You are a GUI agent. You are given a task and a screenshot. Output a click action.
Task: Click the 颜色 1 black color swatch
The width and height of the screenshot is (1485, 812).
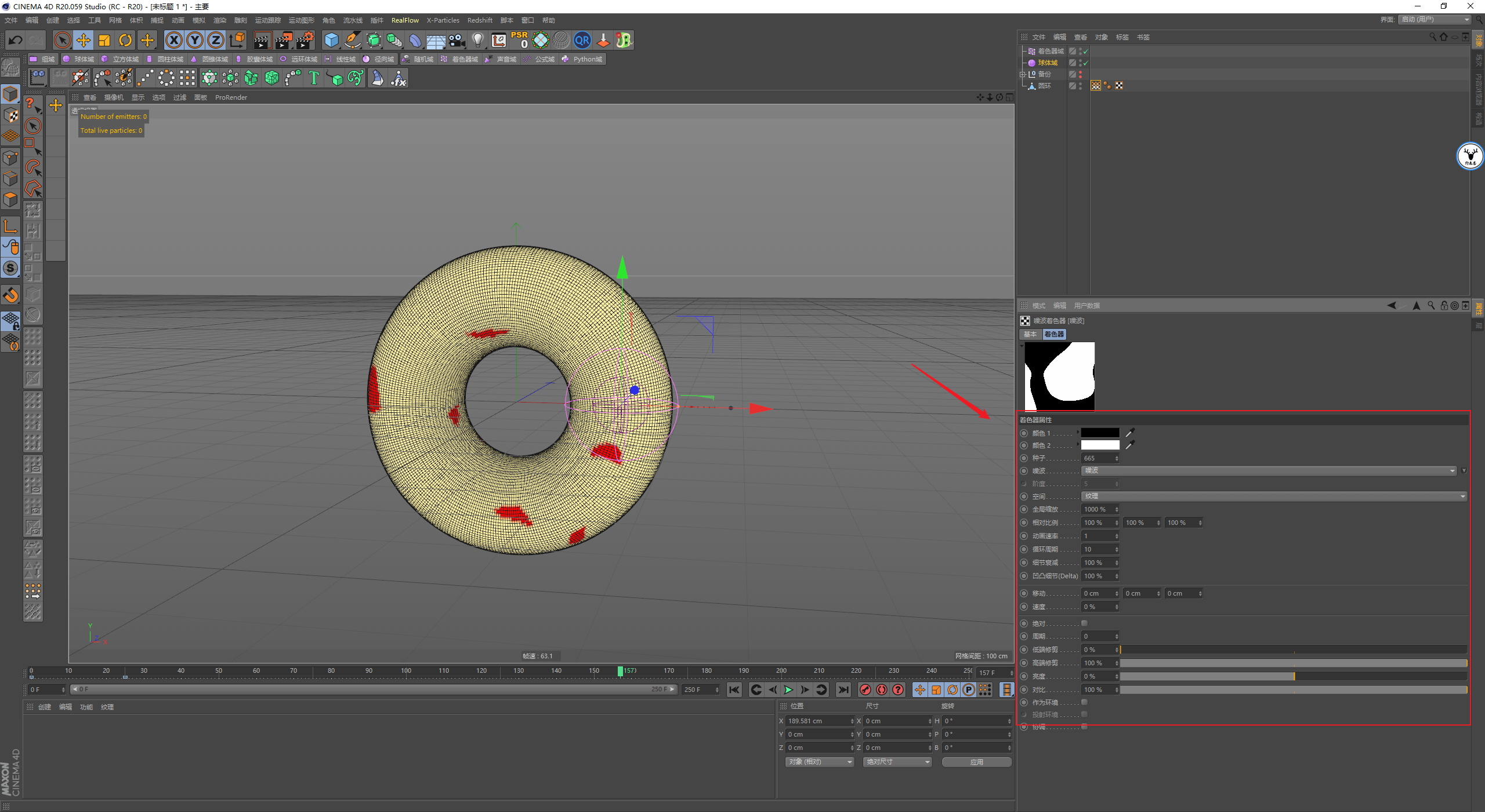click(1100, 433)
